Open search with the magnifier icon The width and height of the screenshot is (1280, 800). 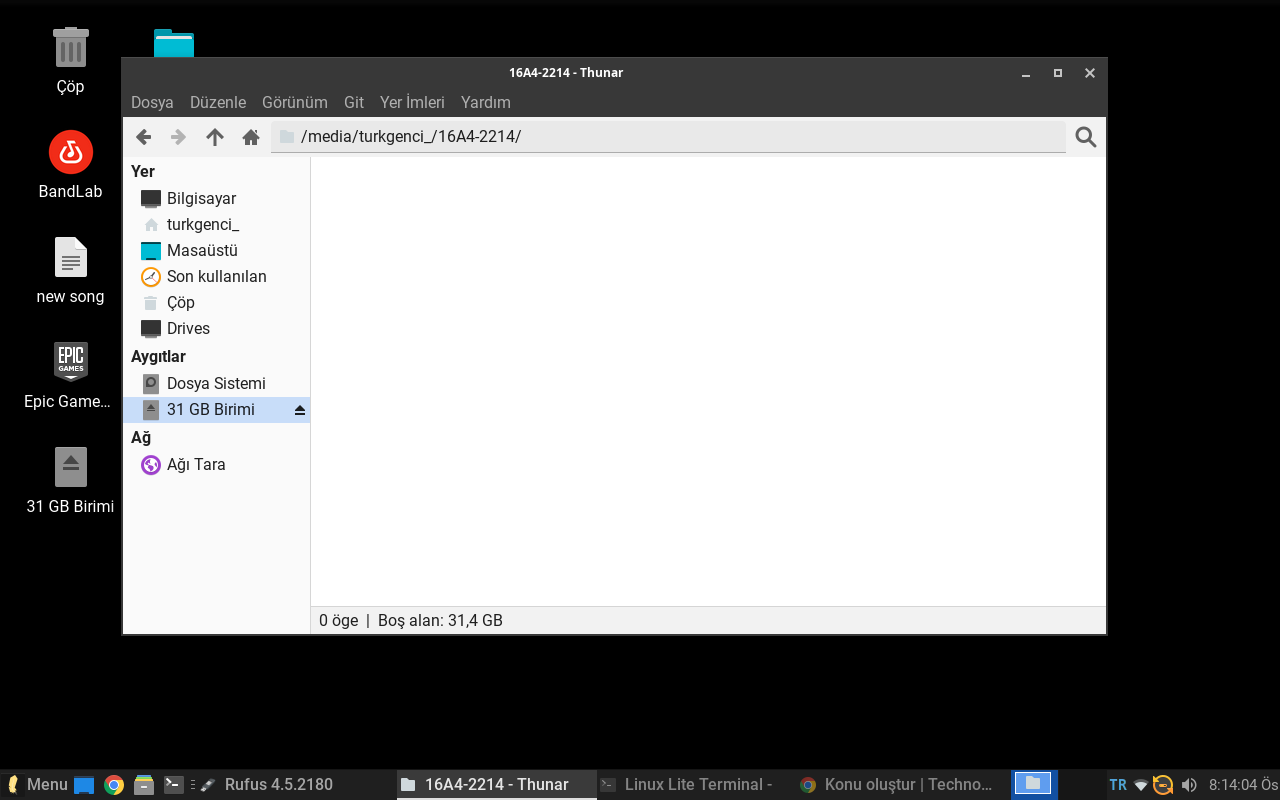point(1086,137)
